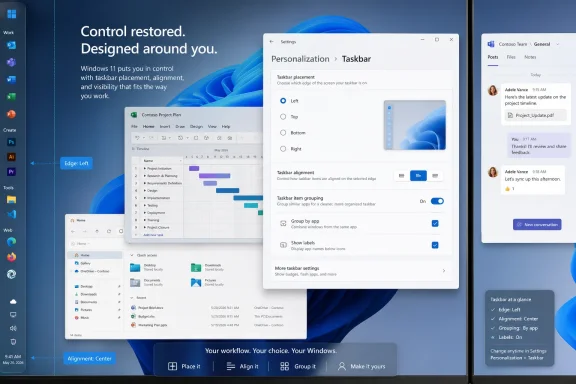Expand the Project Initiation task row
This screenshot has height=384, width=576.
click(x=145, y=168)
